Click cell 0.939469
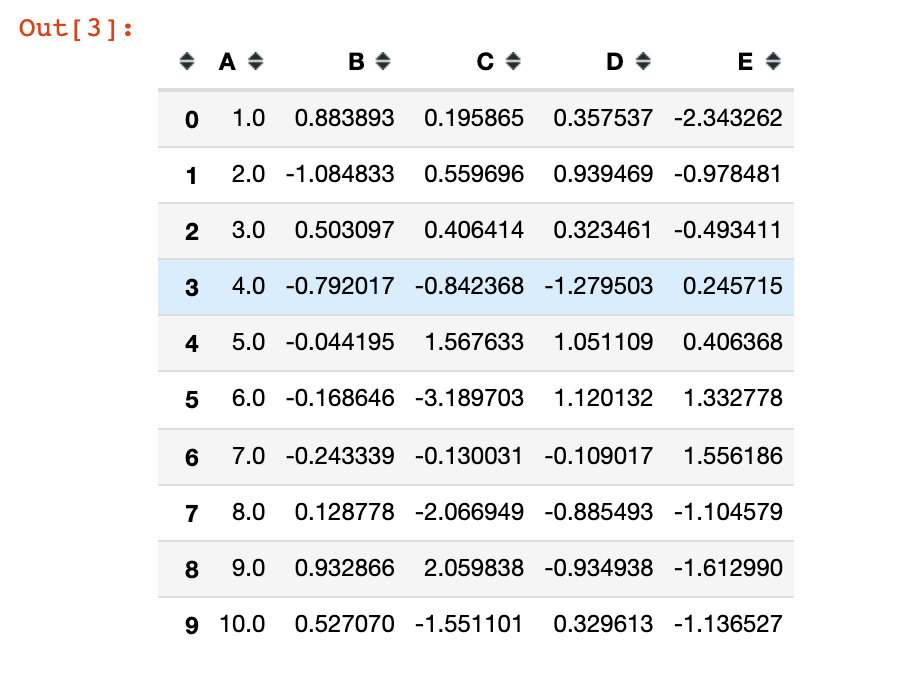This screenshot has width=904, height=674. pos(603,174)
